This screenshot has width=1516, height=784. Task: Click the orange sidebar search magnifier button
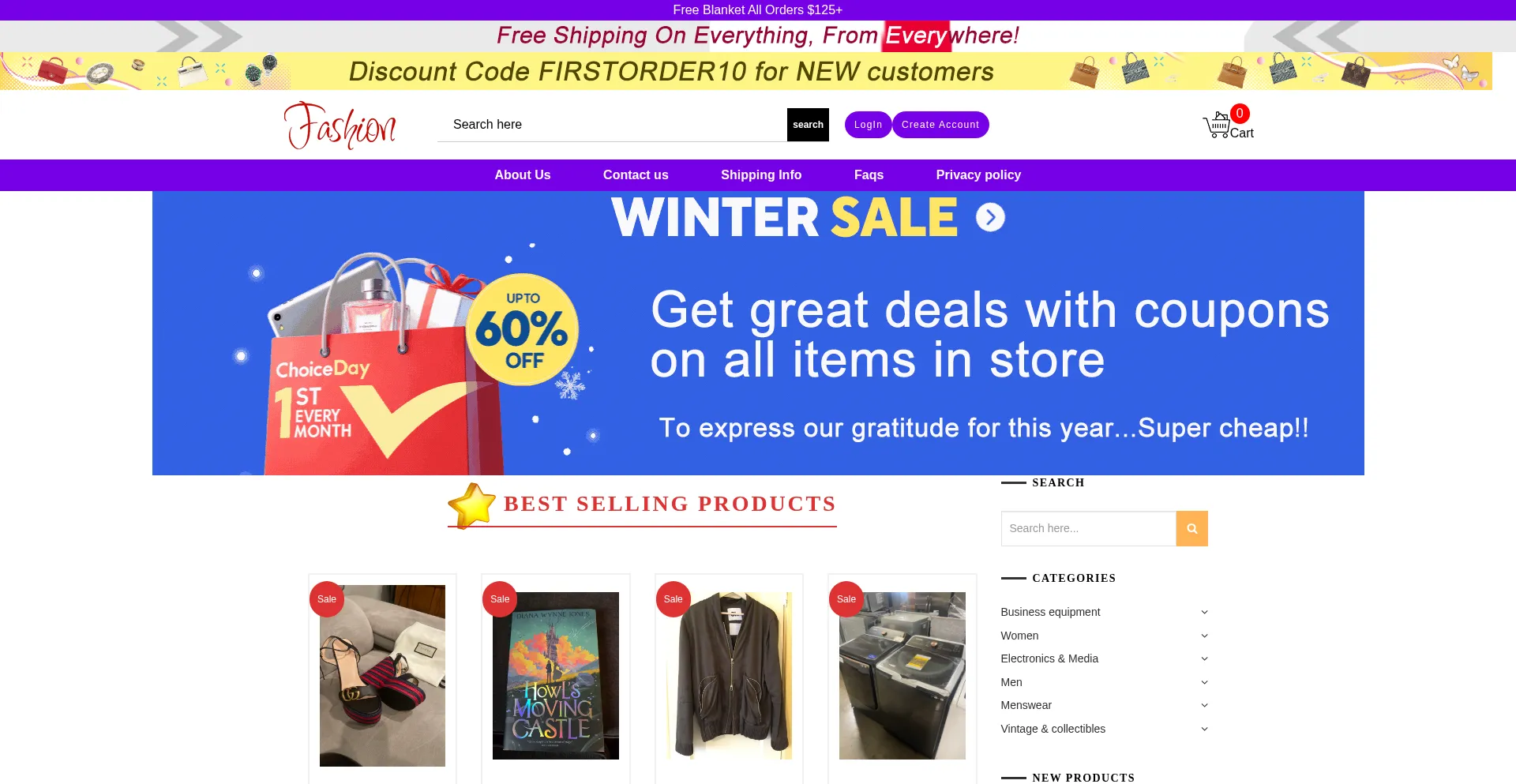(1191, 528)
